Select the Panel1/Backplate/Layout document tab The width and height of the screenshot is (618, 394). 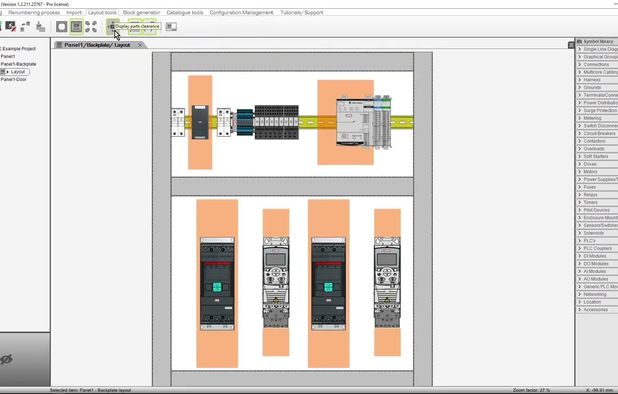pyautogui.click(x=97, y=45)
